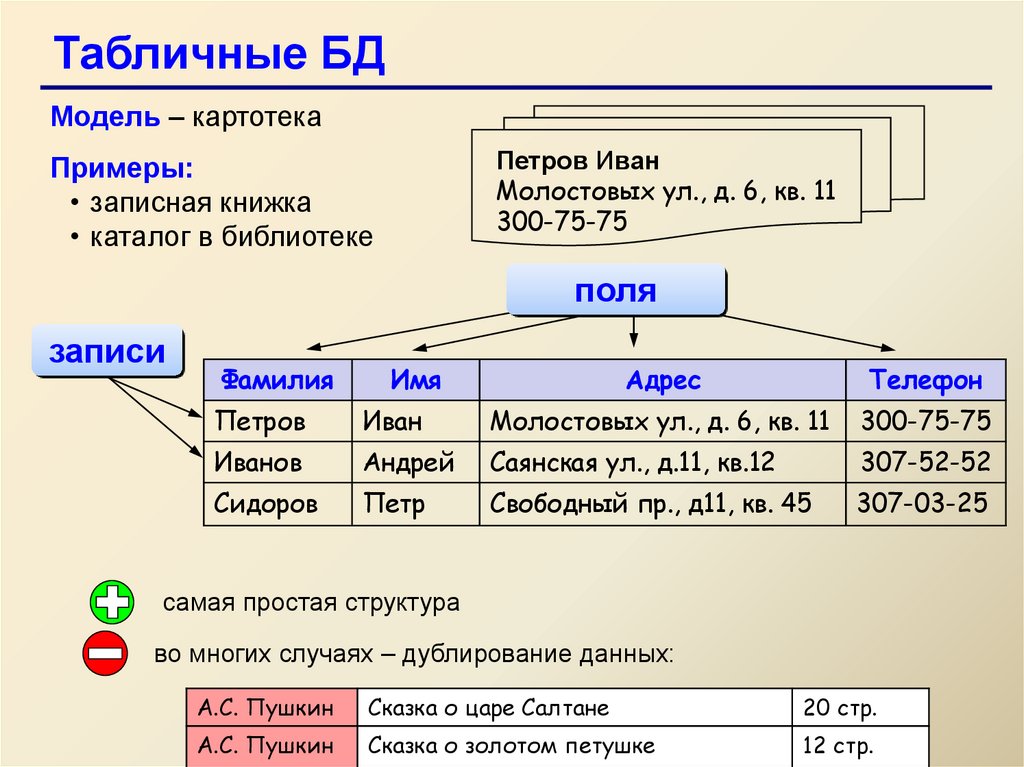Click the 'Модель' label
The height and width of the screenshot is (767, 1024).
tap(105, 117)
